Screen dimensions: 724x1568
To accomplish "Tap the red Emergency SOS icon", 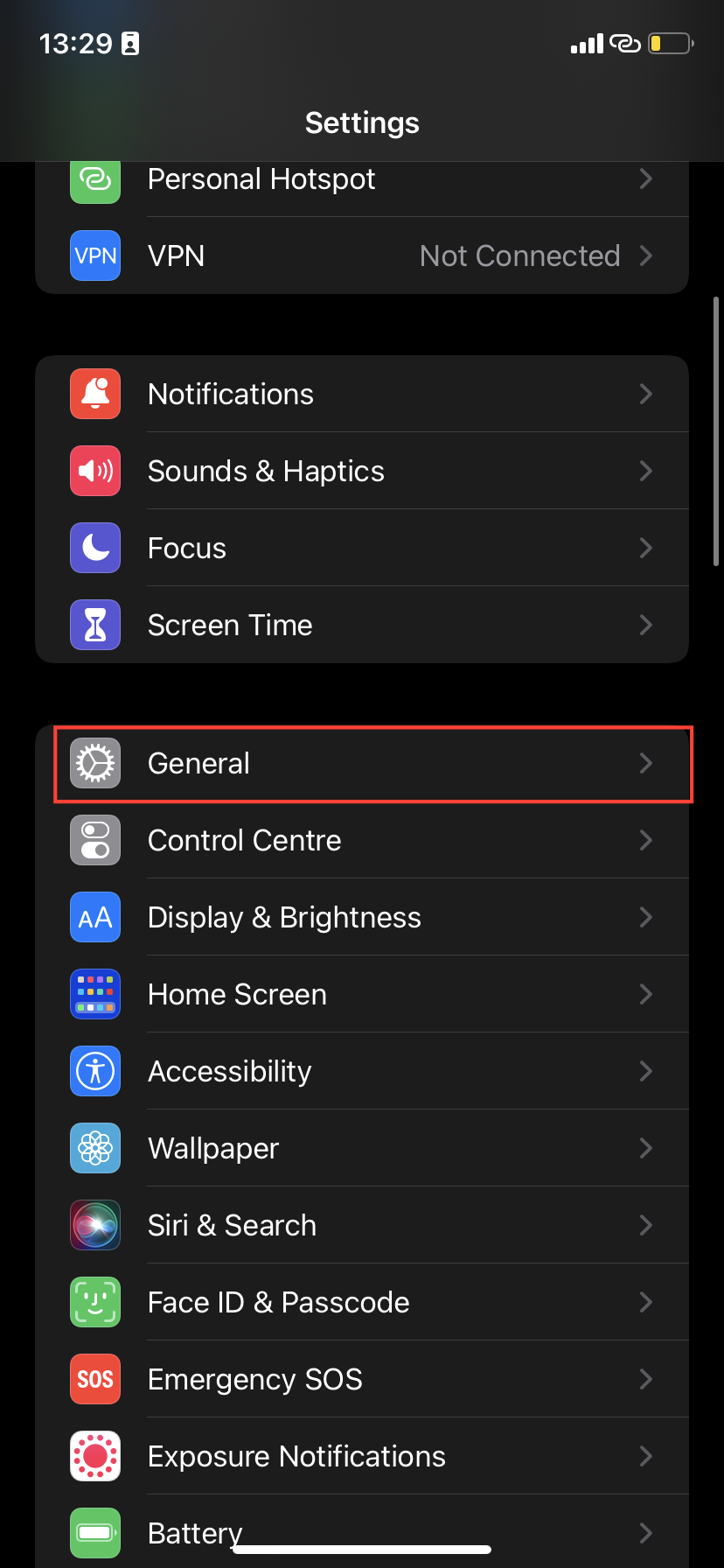I will [95, 1380].
